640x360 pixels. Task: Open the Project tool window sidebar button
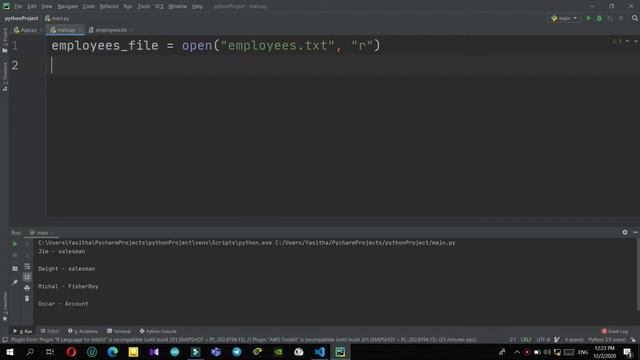pyautogui.click(x=5, y=40)
